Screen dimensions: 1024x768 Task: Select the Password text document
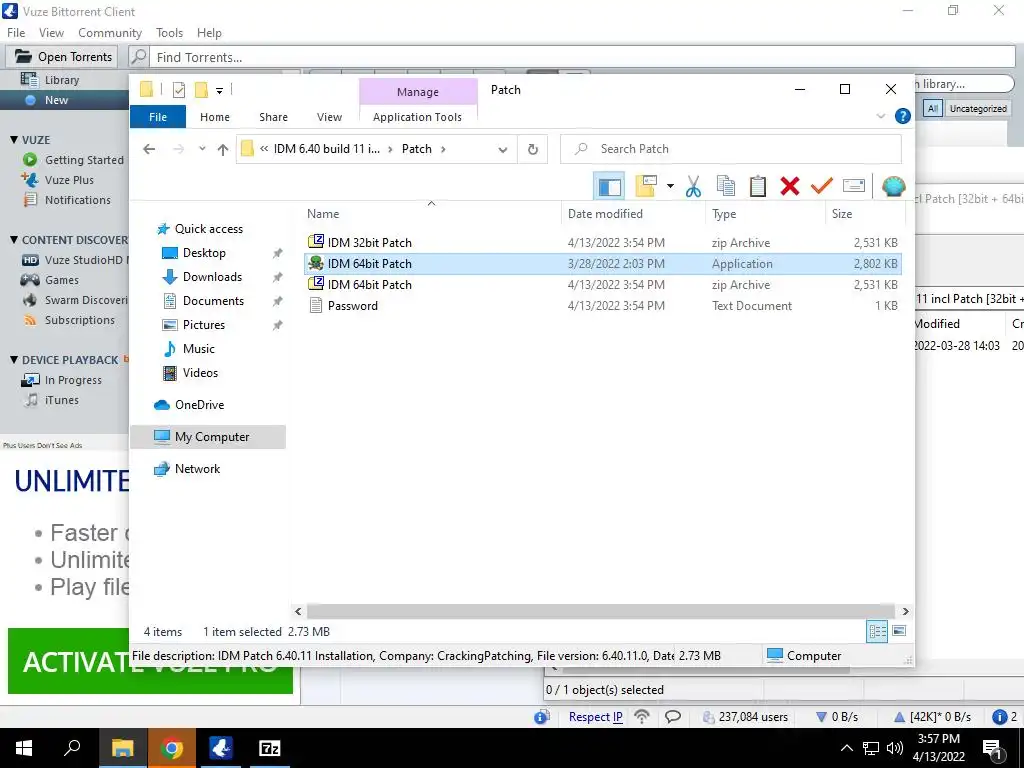603,306
